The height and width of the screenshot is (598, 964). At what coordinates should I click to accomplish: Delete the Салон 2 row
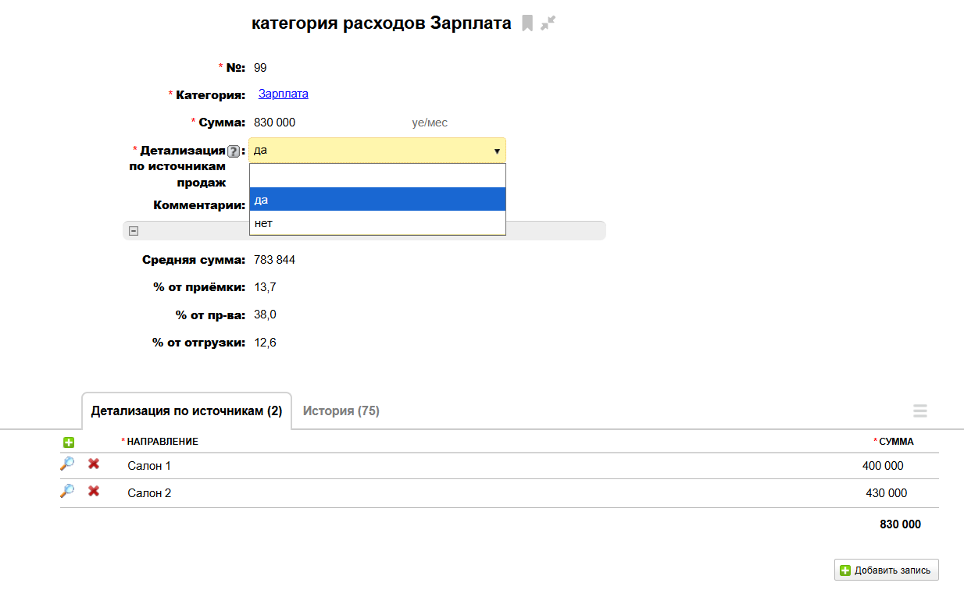pyautogui.click(x=94, y=491)
